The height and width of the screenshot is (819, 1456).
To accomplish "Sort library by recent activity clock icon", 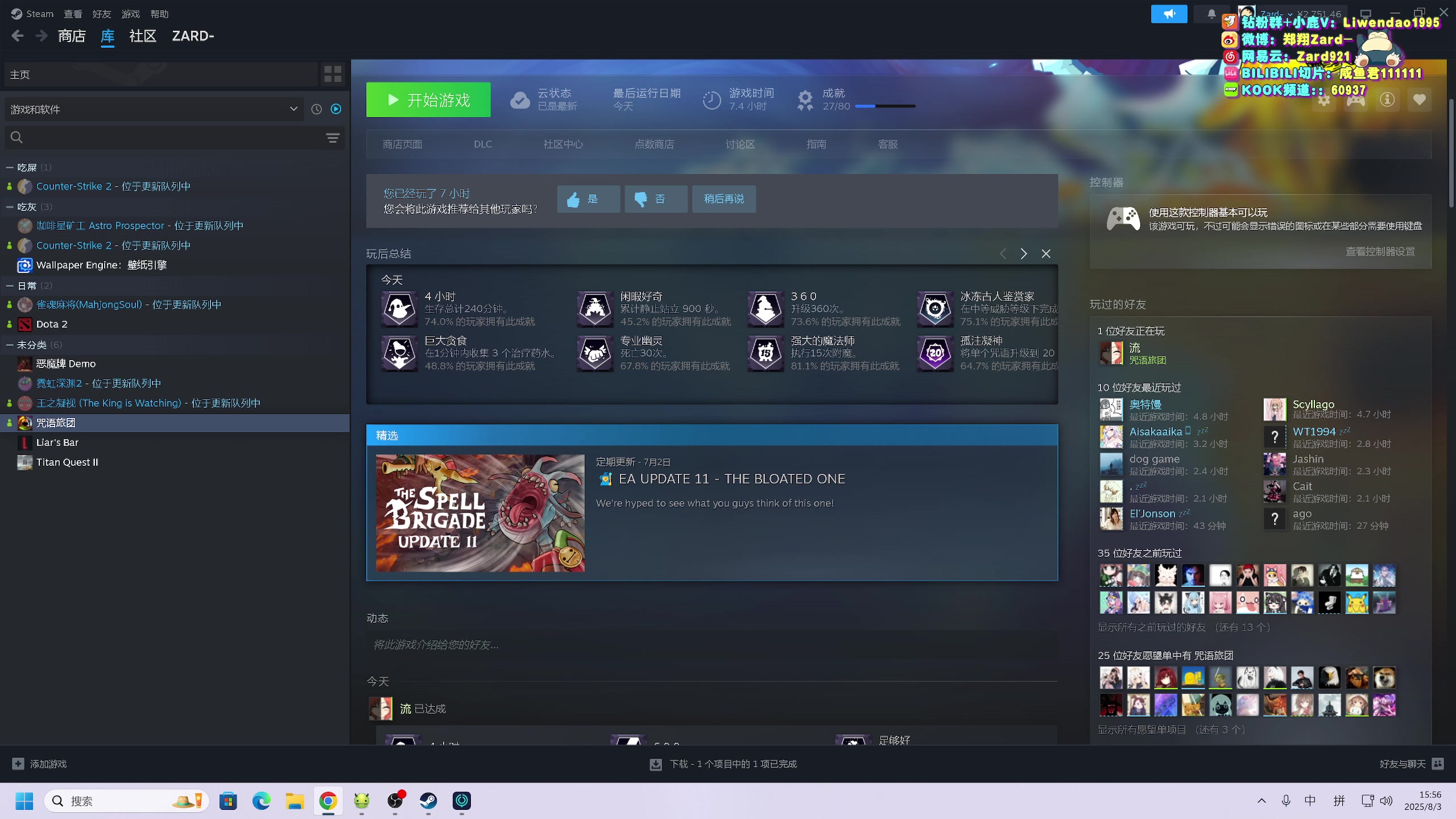I will point(317,109).
